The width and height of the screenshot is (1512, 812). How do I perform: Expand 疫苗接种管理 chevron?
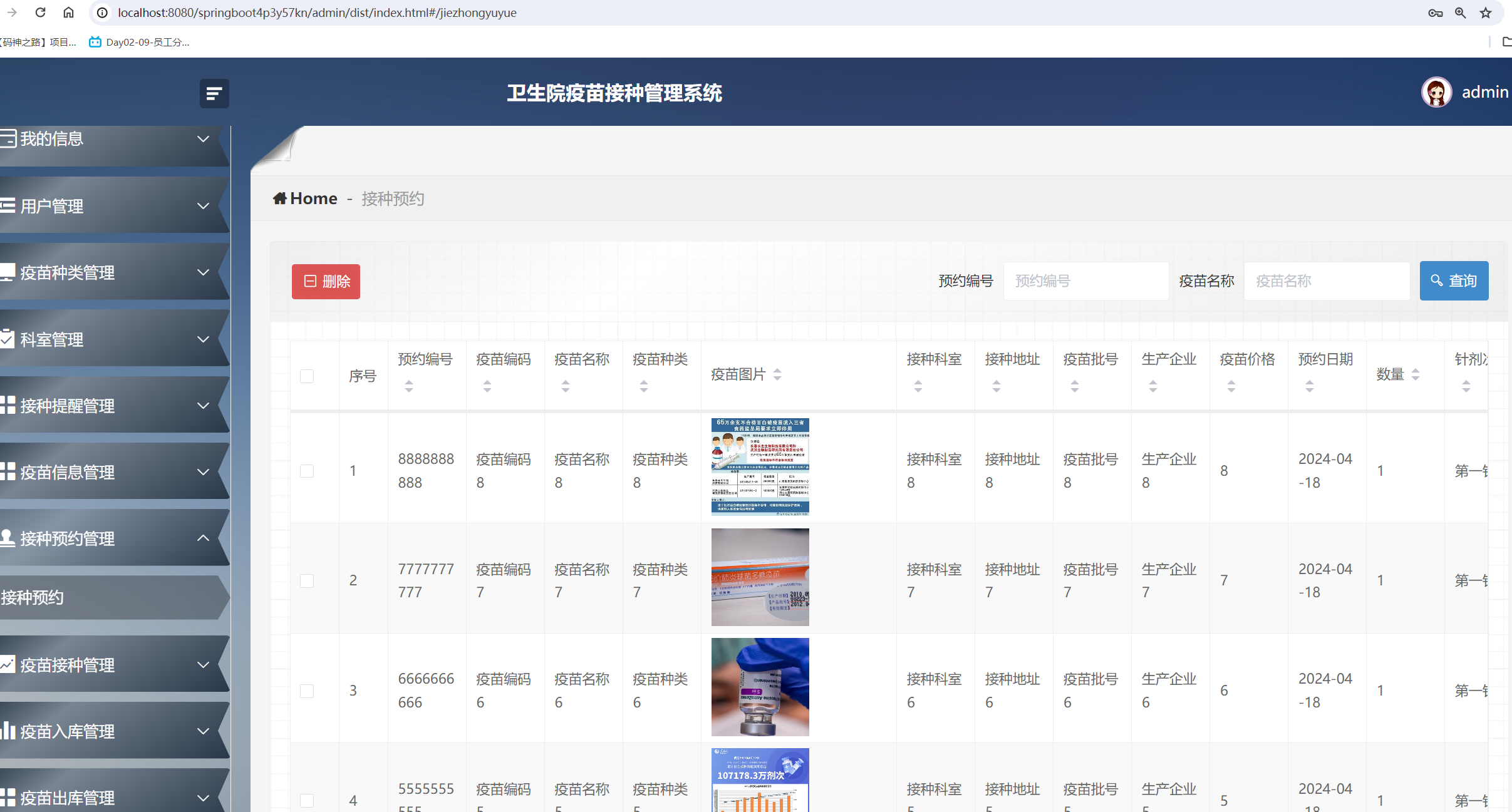click(203, 665)
